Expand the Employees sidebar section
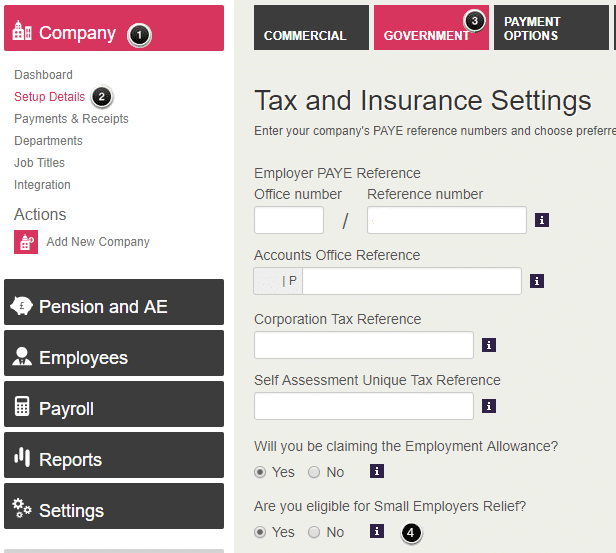Screen dimensions: 616x553 click(114, 357)
